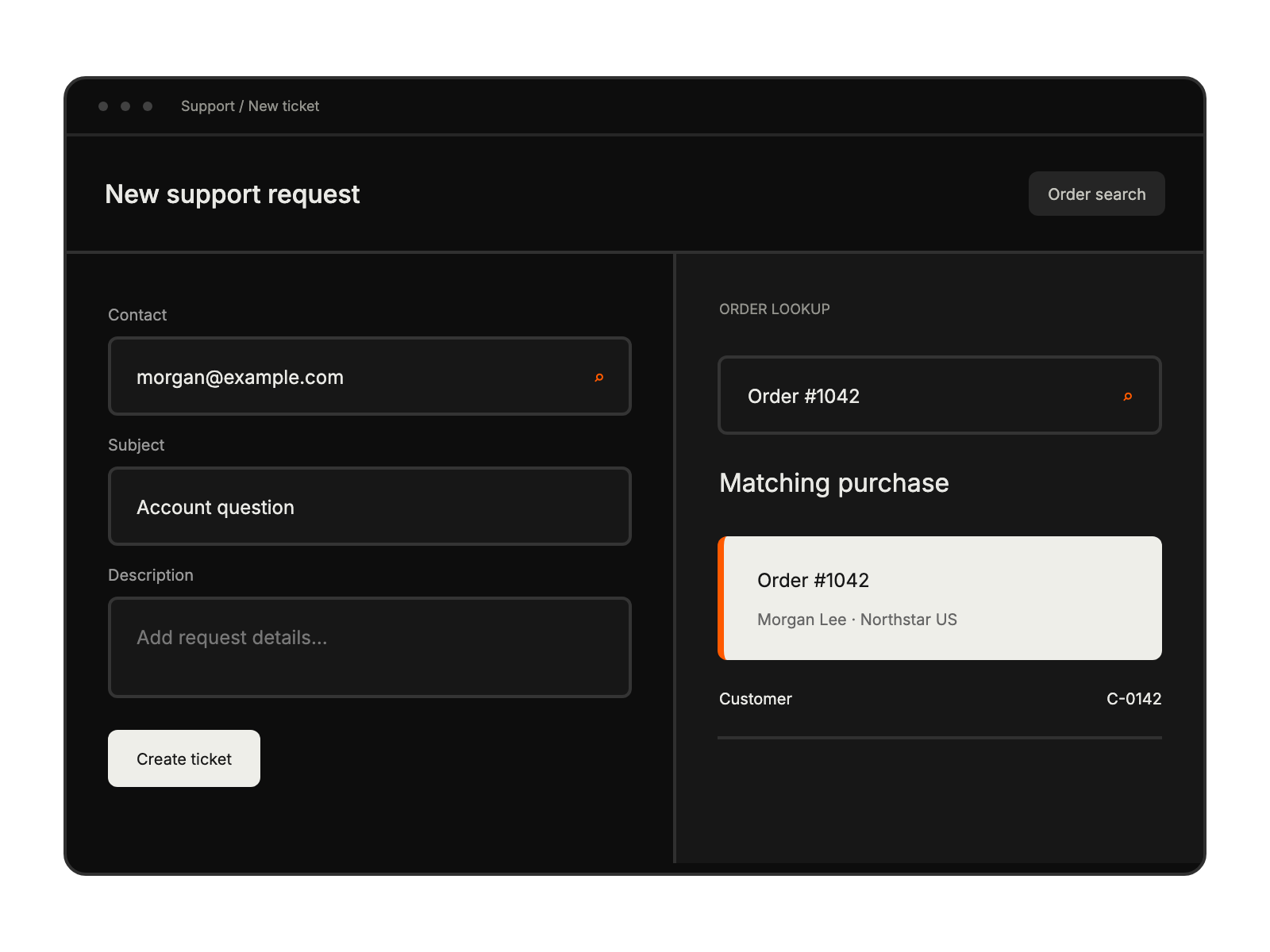
Task: Click the Morgan Lee · Northstar US text
Action: point(857,620)
